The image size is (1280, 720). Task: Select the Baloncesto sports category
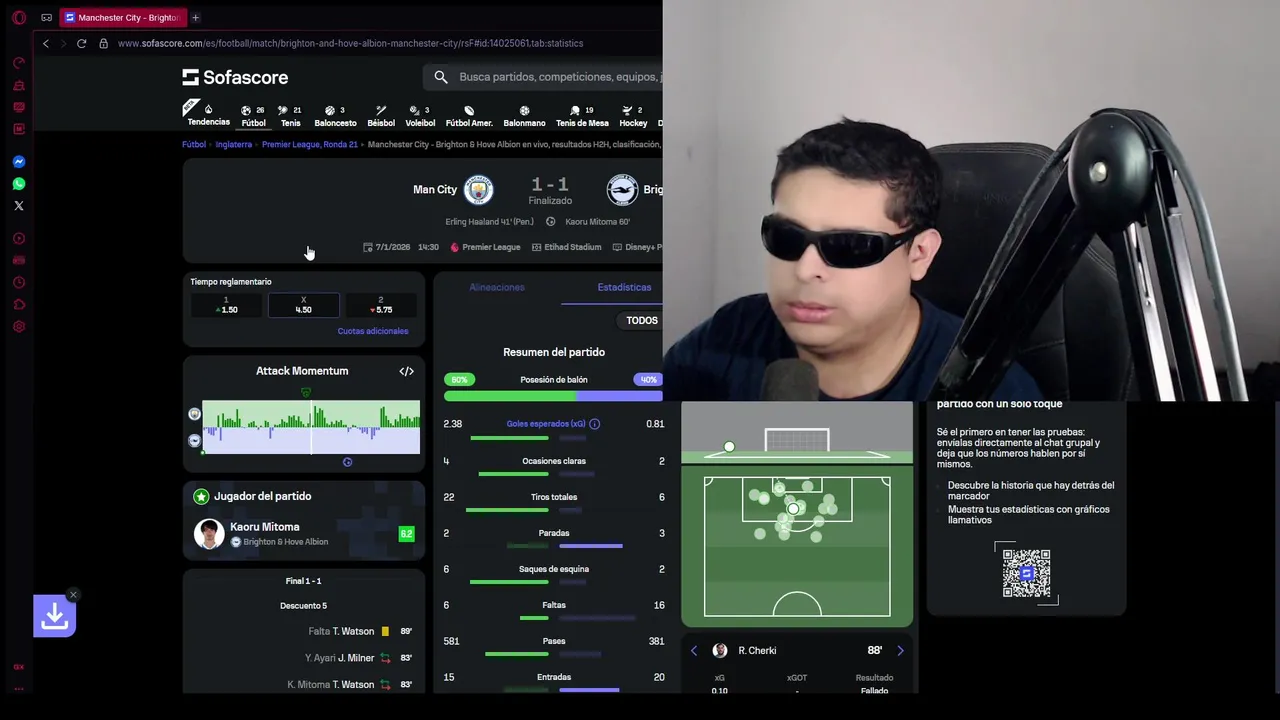(x=335, y=116)
